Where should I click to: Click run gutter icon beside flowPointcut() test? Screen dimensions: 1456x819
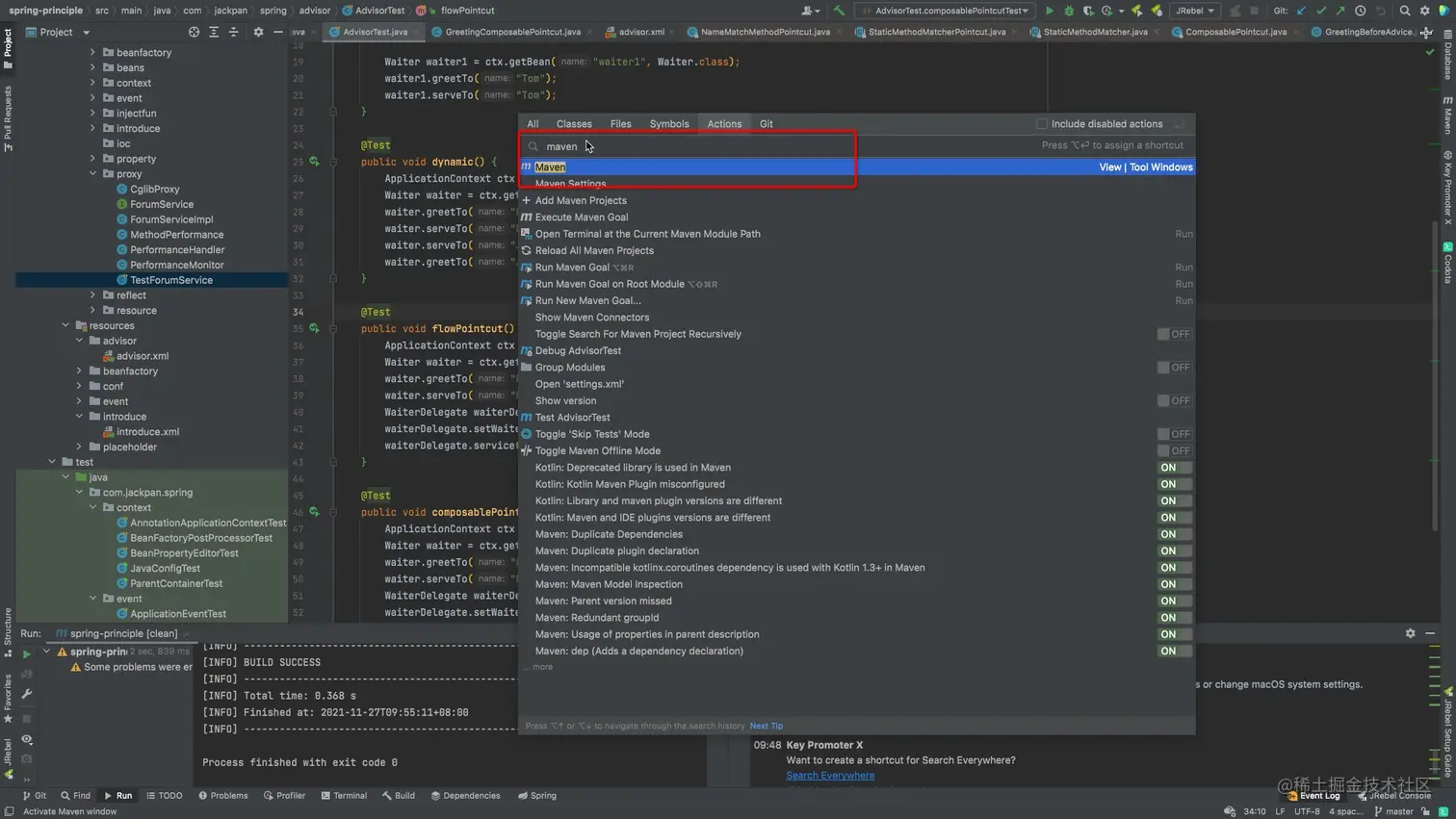[x=314, y=328]
